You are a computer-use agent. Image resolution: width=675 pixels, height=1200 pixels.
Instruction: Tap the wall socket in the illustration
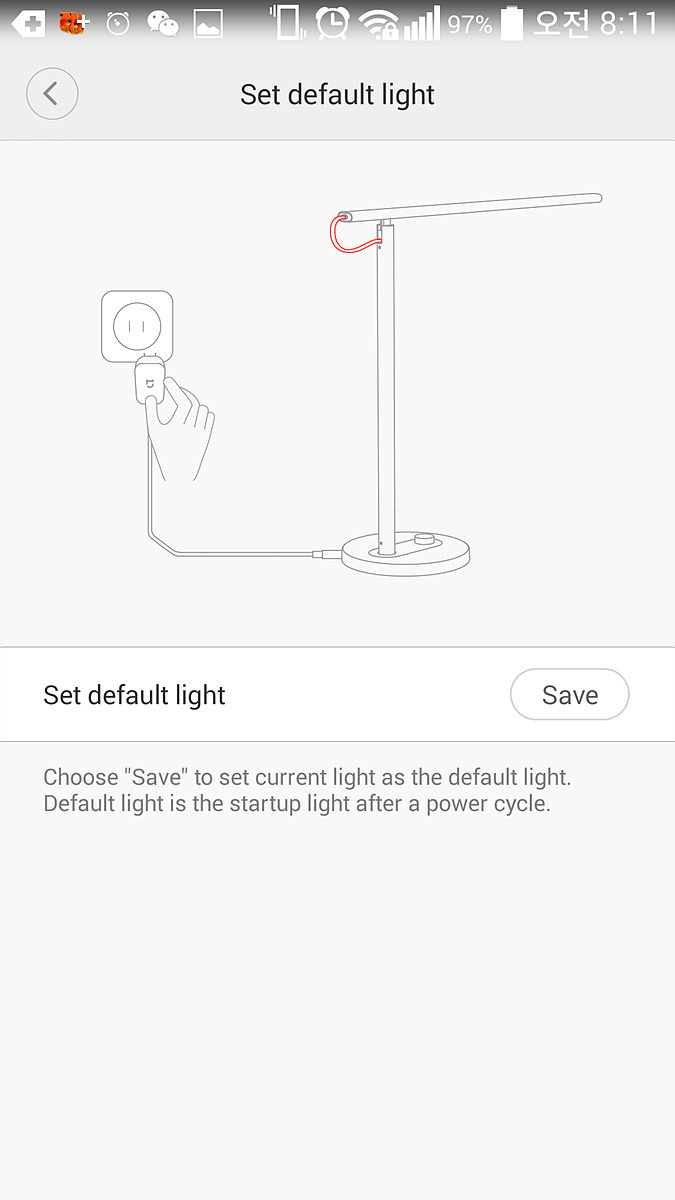[x=137, y=325]
